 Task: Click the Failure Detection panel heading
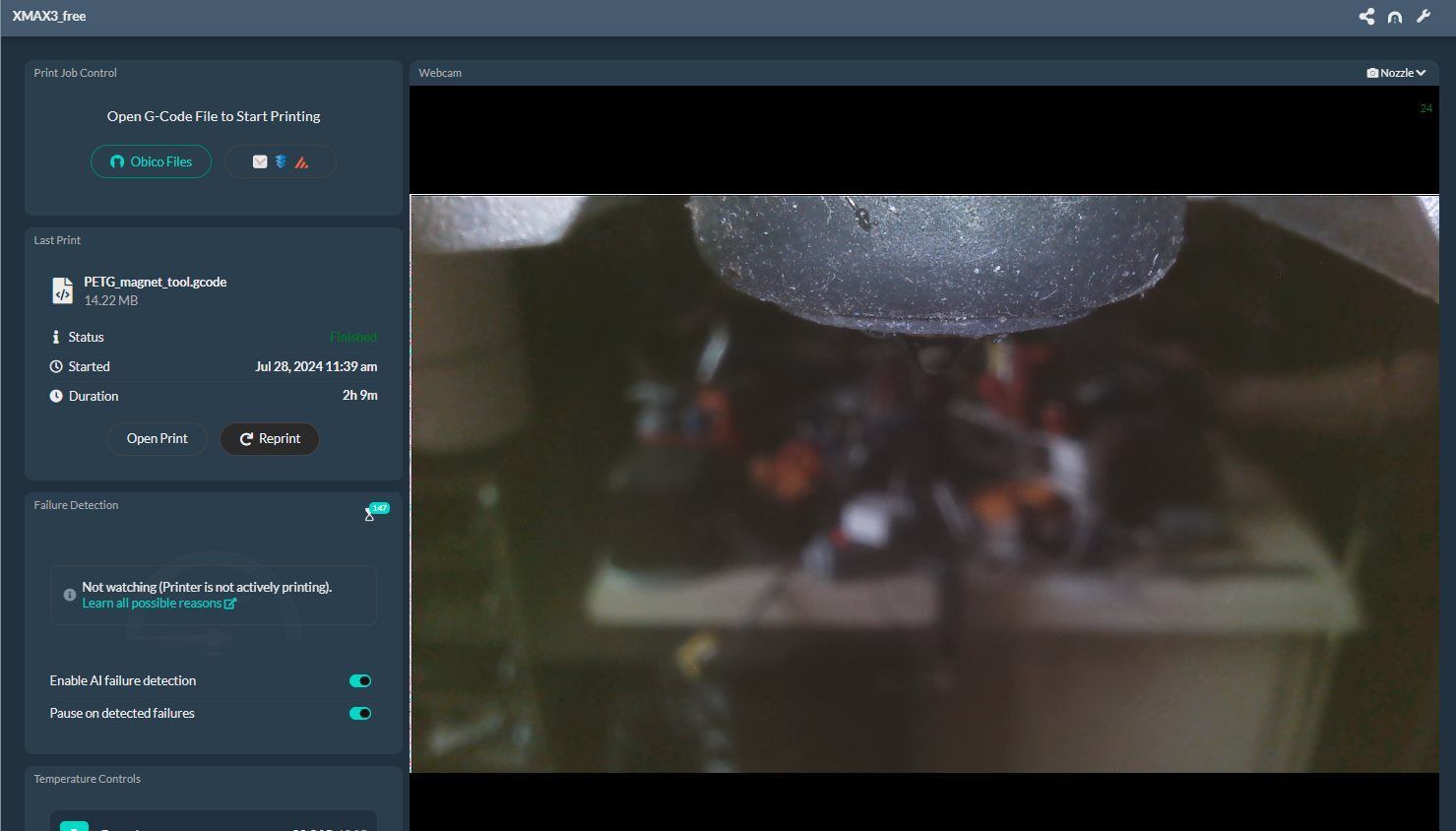point(76,505)
